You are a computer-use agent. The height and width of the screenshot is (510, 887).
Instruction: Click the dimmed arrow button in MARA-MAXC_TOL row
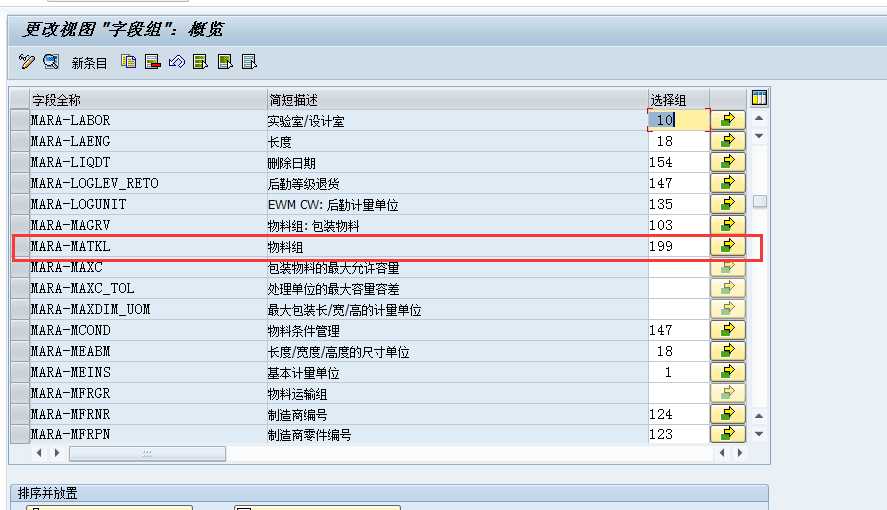(x=727, y=288)
